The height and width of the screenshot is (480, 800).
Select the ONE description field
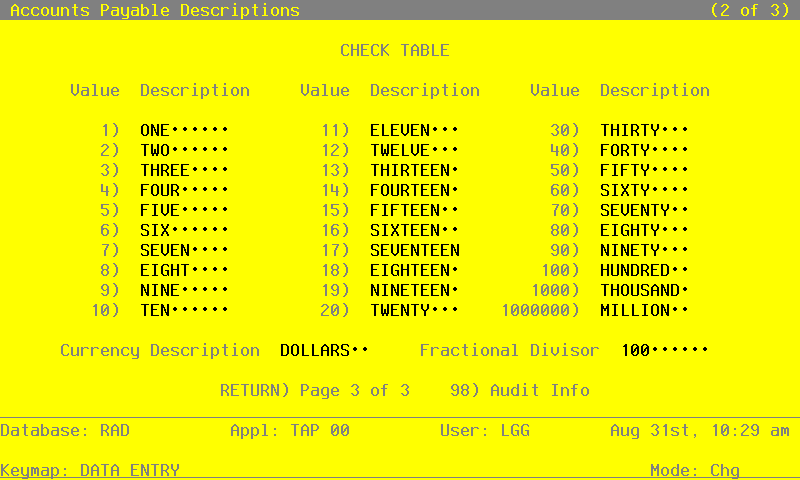click(184, 130)
